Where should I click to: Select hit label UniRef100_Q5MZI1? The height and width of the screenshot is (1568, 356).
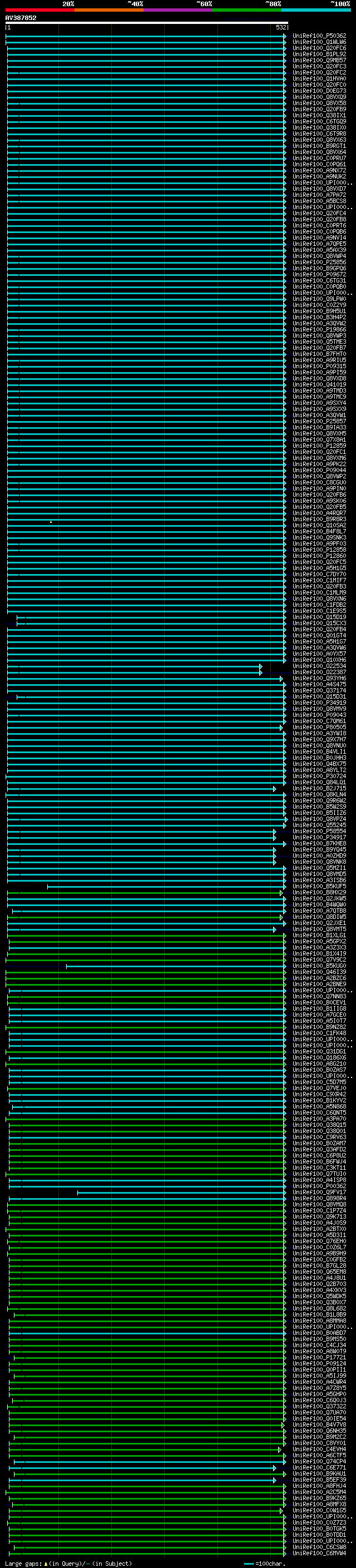coord(319,868)
